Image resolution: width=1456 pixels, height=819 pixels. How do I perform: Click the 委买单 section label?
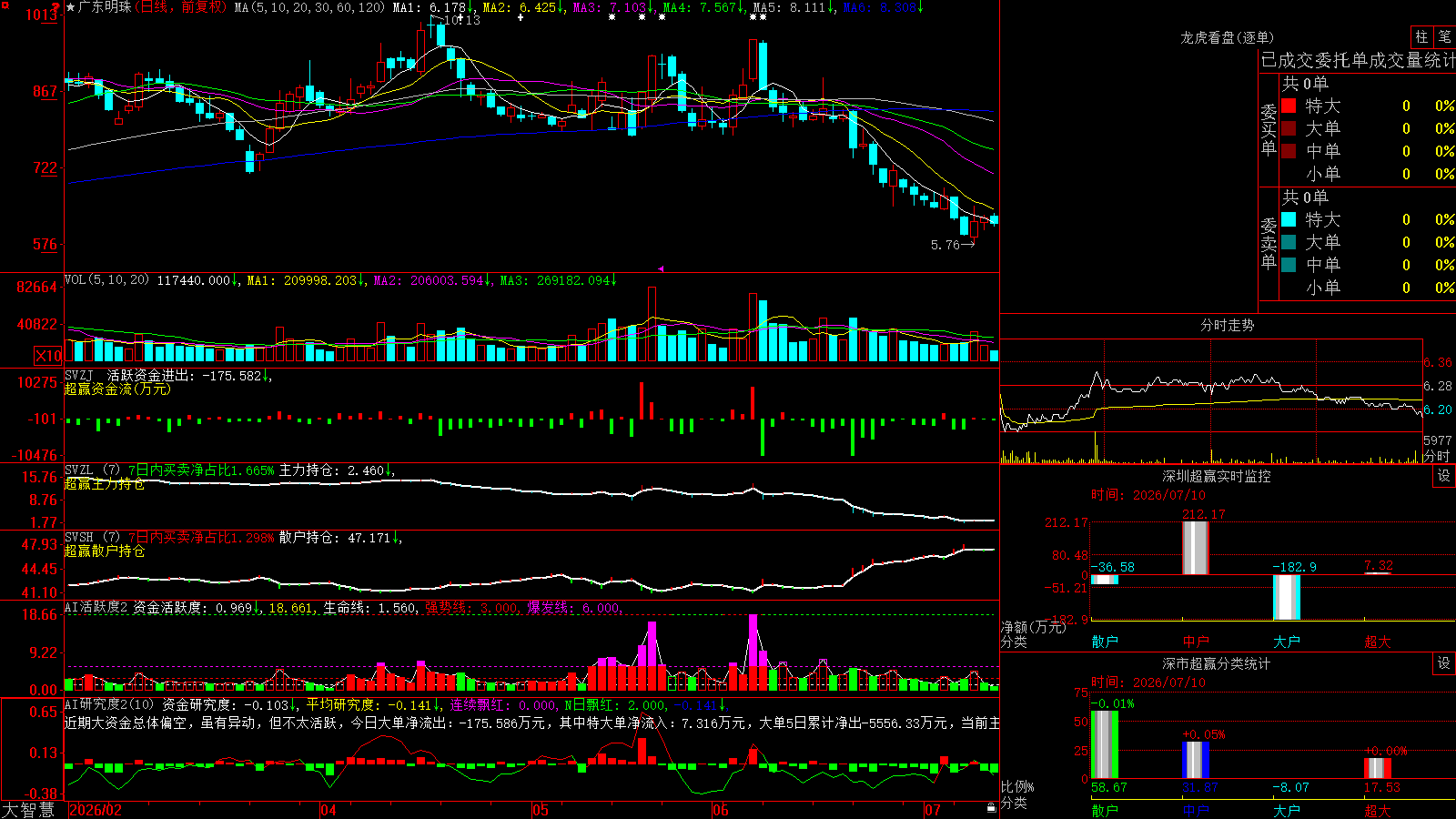[x=1269, y=129]
